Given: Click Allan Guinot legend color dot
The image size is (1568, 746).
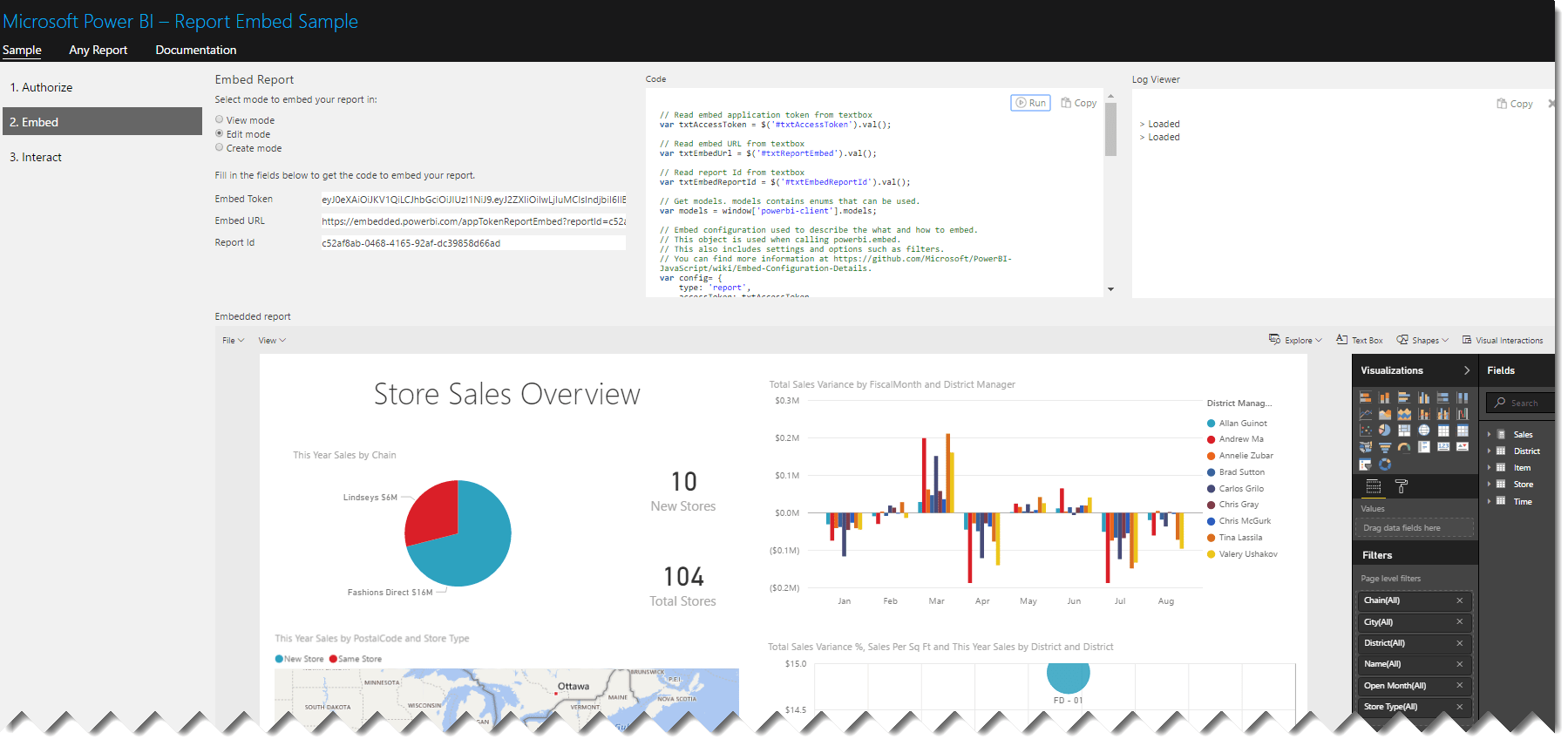Looking at the screenshot, I should tap(1211, 423).
